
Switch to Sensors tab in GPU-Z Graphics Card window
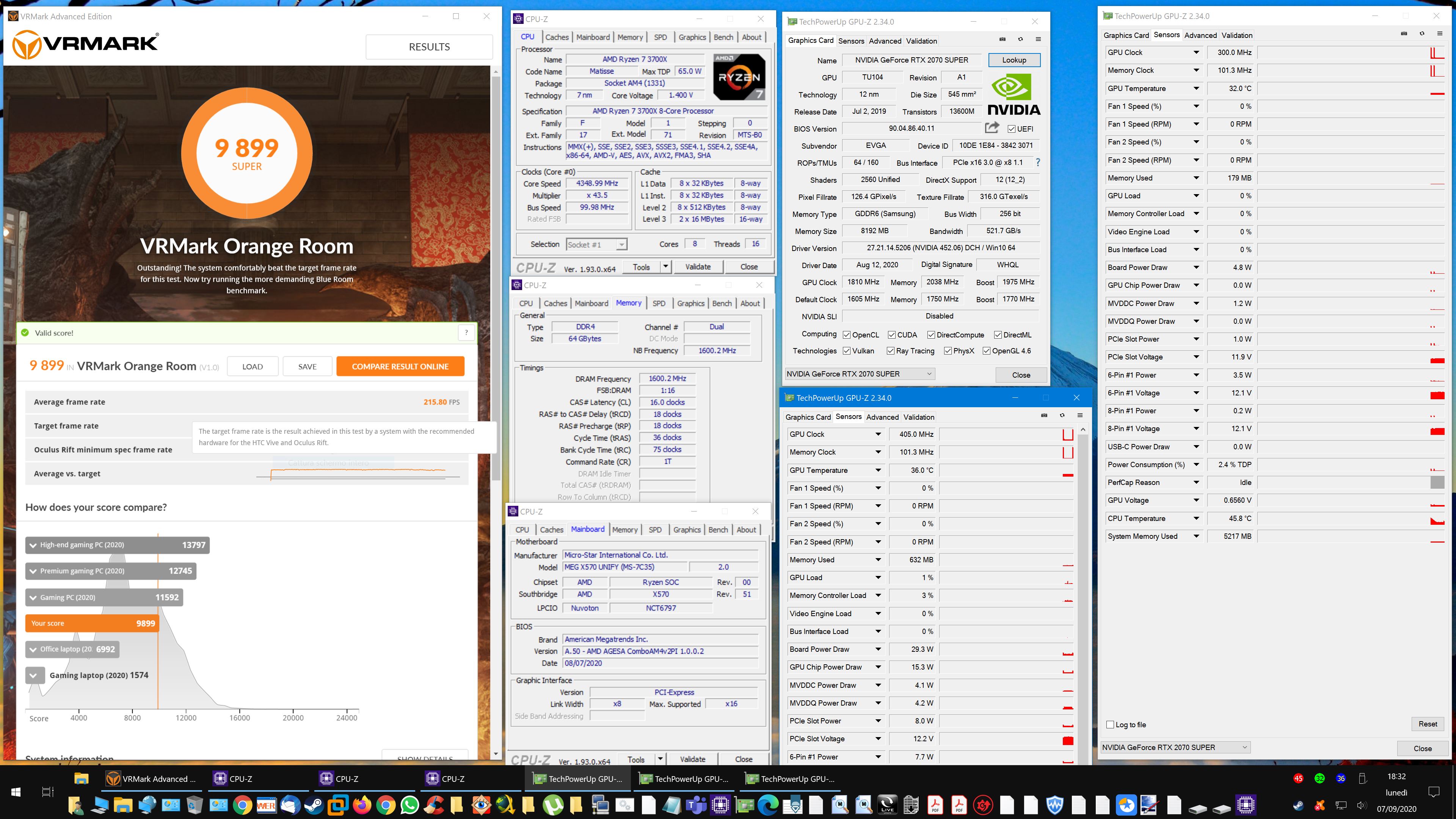click(x=851, y=41)
